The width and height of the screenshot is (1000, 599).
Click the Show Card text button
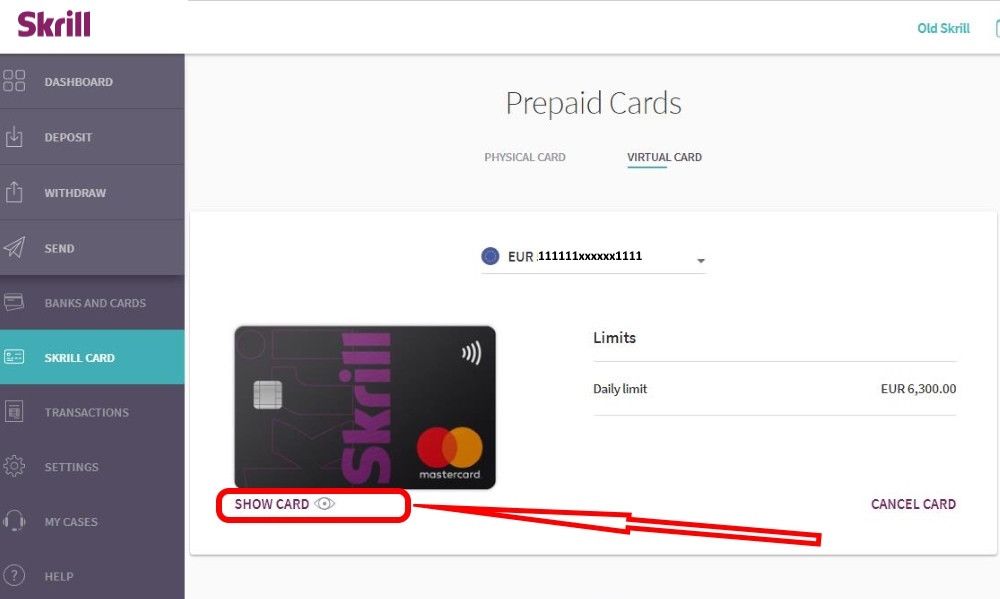pyautogui.click(x=272, y=504)
